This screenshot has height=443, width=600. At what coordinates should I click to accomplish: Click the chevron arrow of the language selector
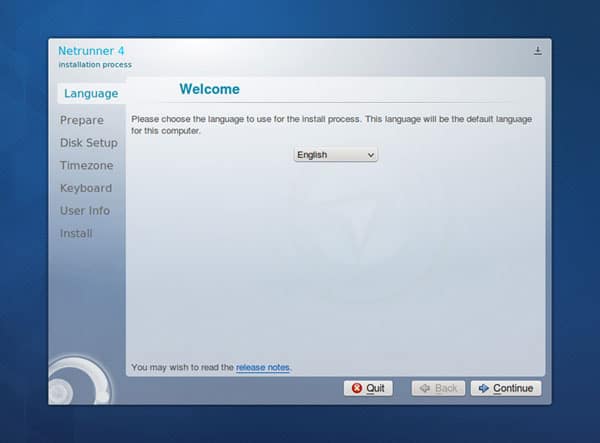(371, 155)
